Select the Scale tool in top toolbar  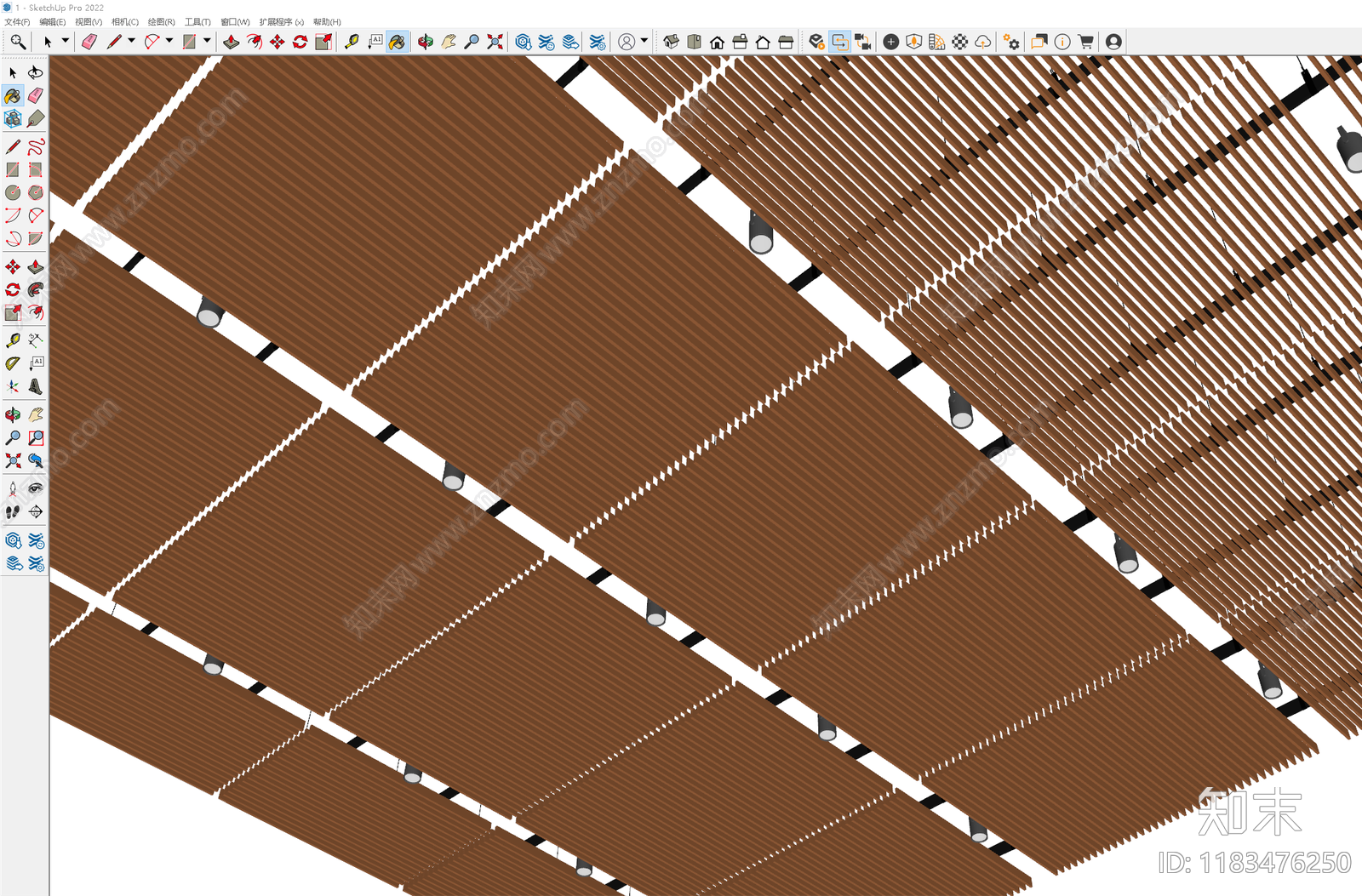323,41
